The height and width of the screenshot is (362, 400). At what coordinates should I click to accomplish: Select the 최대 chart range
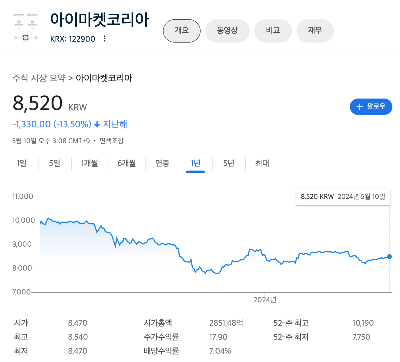point(262,163)
